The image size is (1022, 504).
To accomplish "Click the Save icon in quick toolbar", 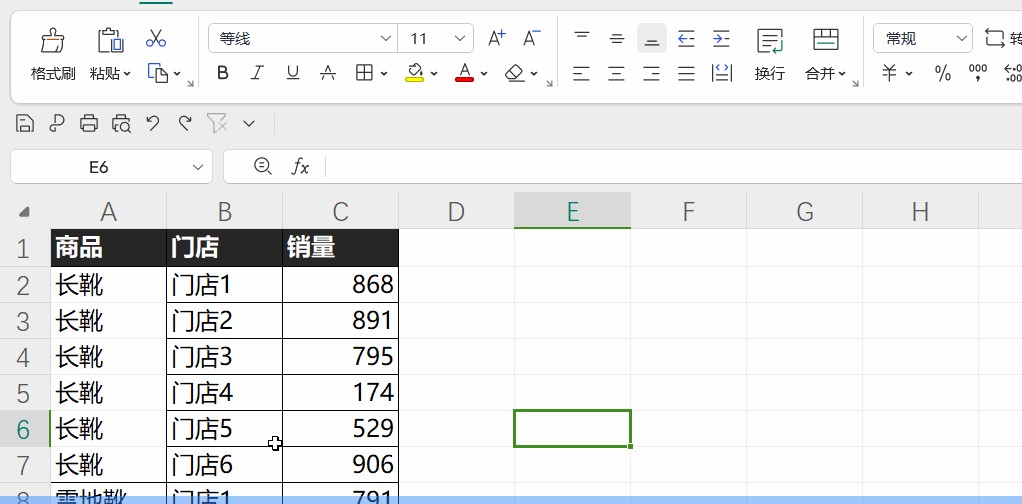I will pyautogui.click(x=25, y=123).
